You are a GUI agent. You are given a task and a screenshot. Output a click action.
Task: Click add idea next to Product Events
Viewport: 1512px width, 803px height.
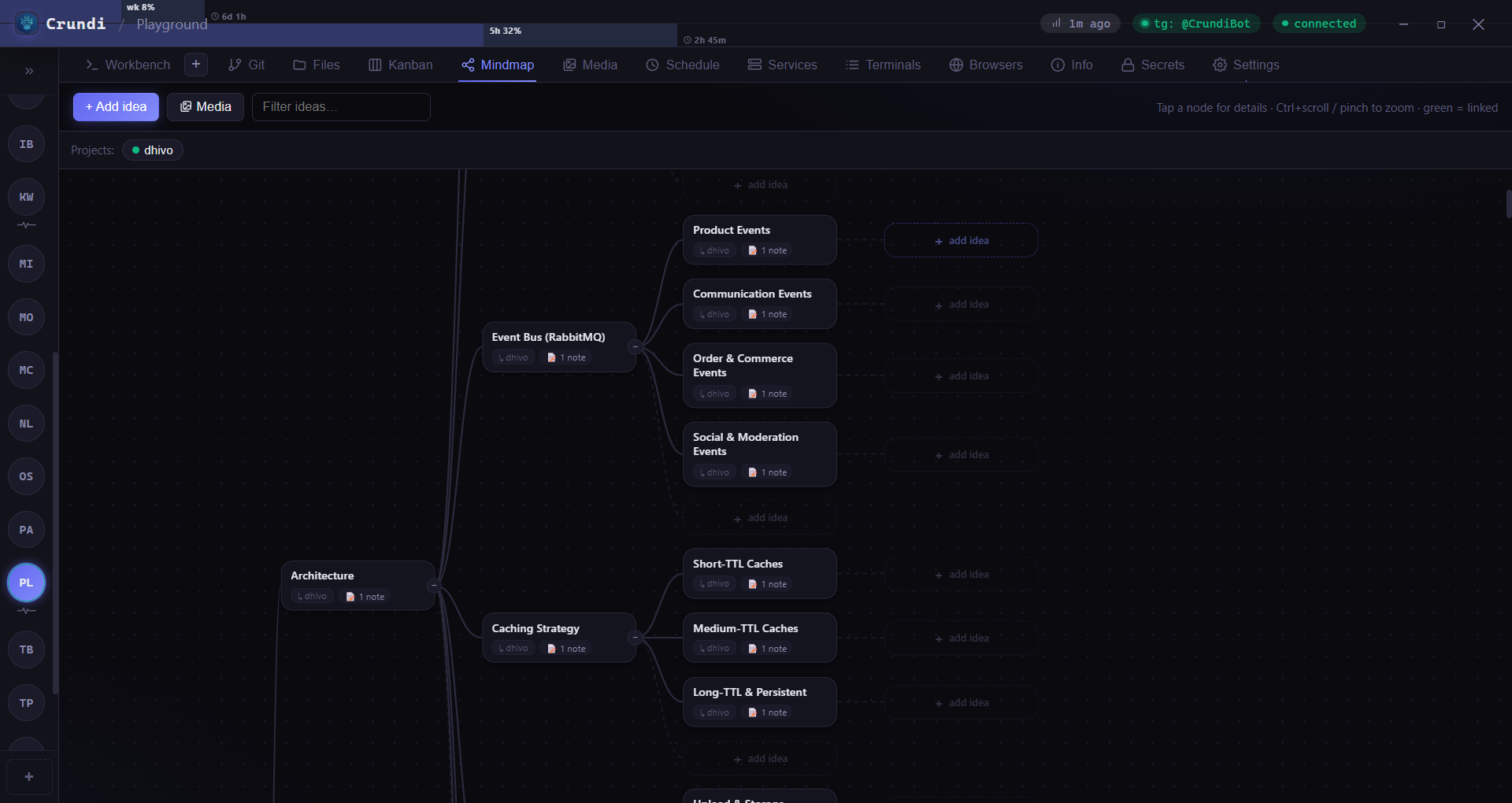pyautogui.click(x=961, y=240)
